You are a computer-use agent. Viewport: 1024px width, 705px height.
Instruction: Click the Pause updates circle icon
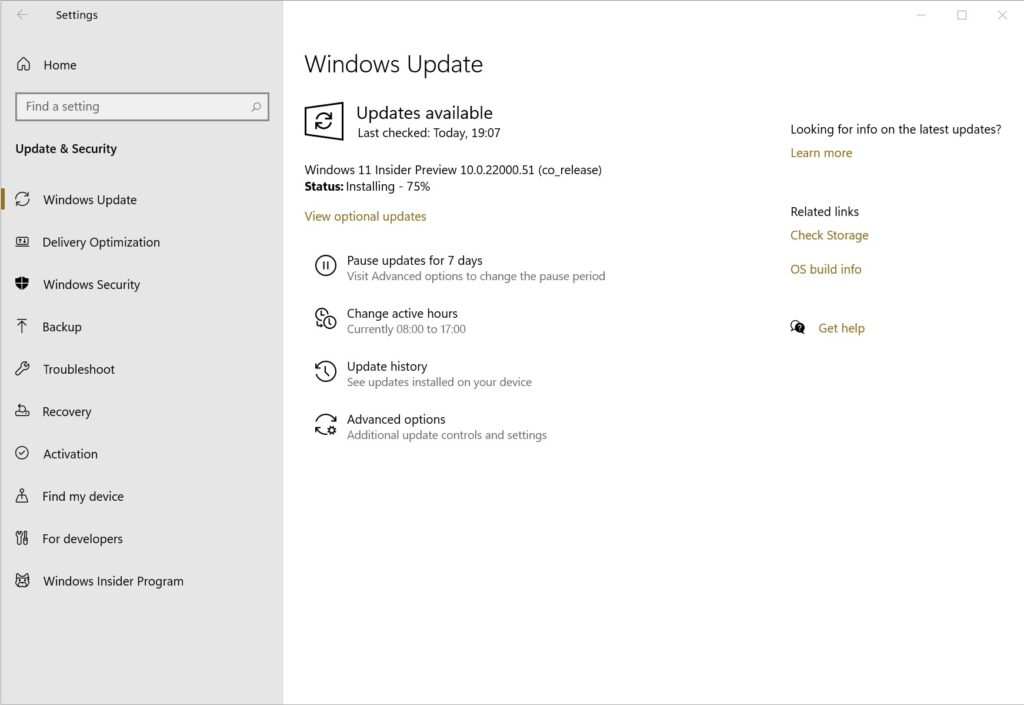[x=325, y=266]
